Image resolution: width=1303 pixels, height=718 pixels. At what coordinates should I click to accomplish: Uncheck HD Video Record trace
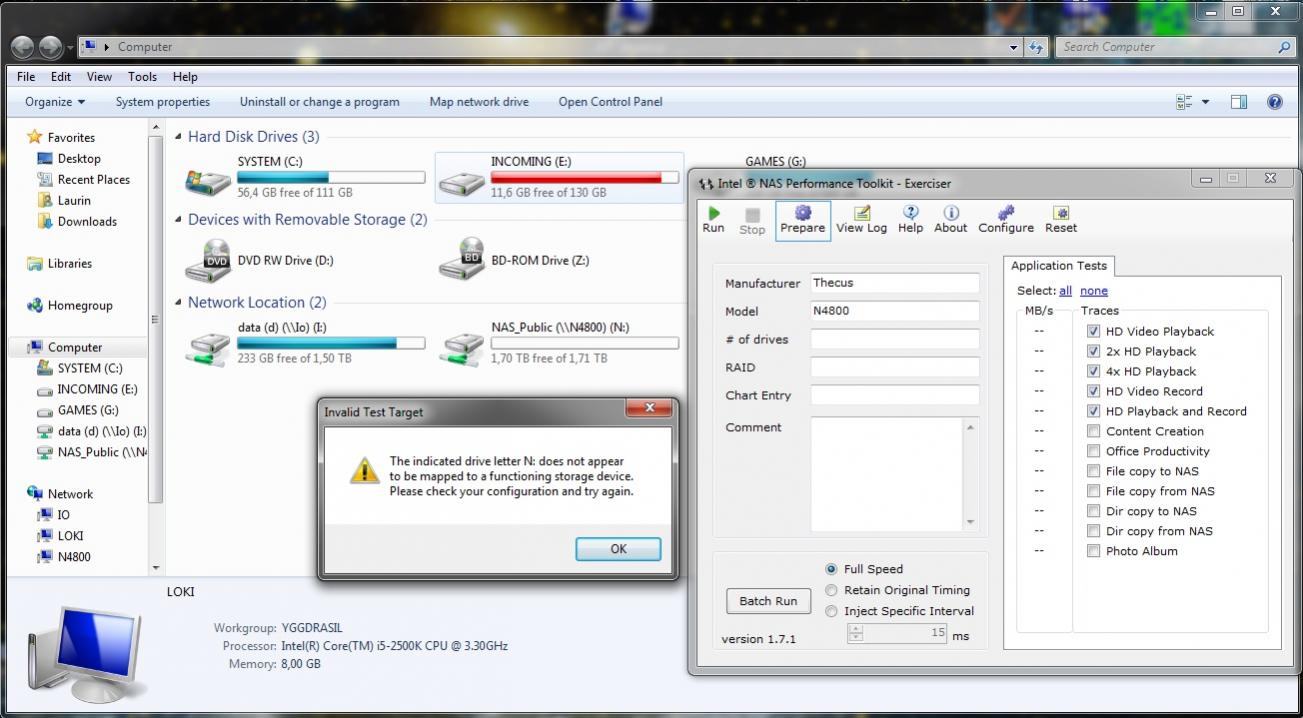tap(1093, 391)
